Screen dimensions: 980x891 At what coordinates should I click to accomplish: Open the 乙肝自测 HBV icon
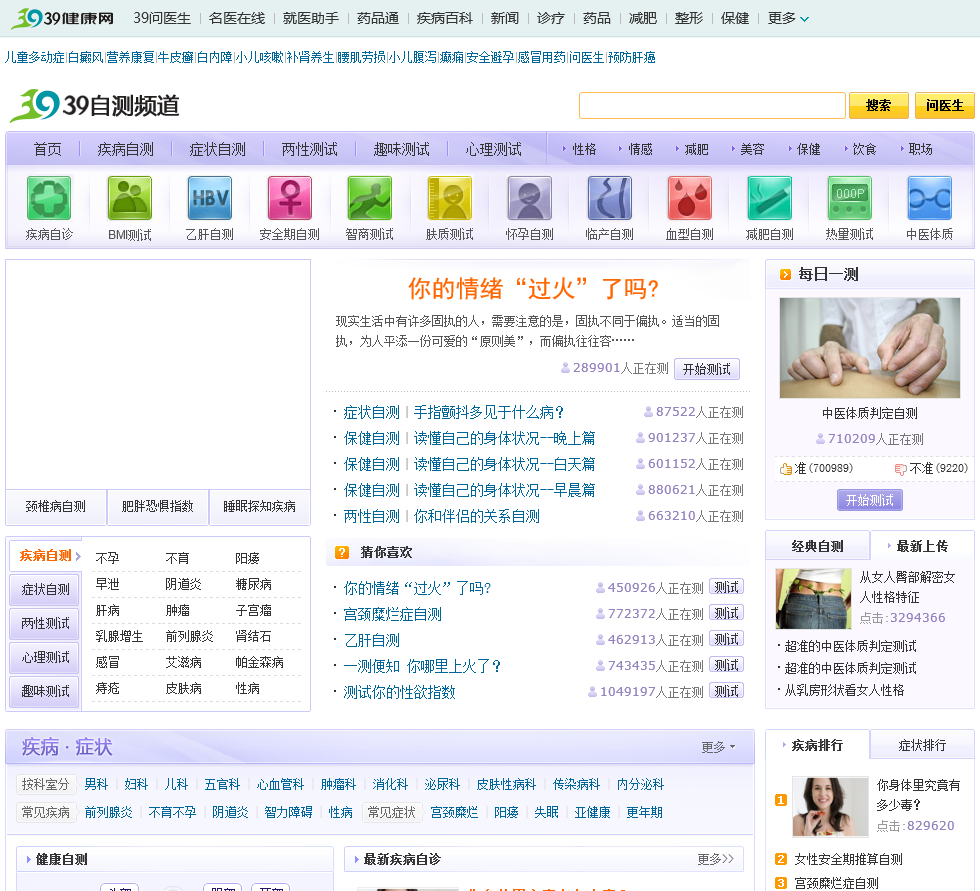(209, 198)
